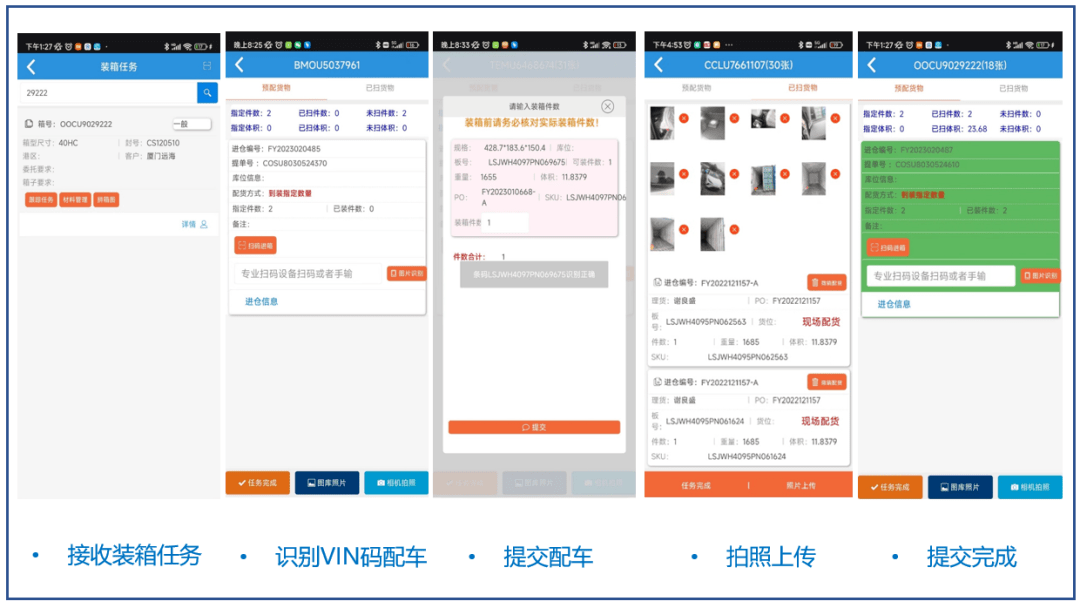Select 预配货物 tab on OOCU9029222(18张) screen
Screen dimensions: 1080x608
[908, 88]
